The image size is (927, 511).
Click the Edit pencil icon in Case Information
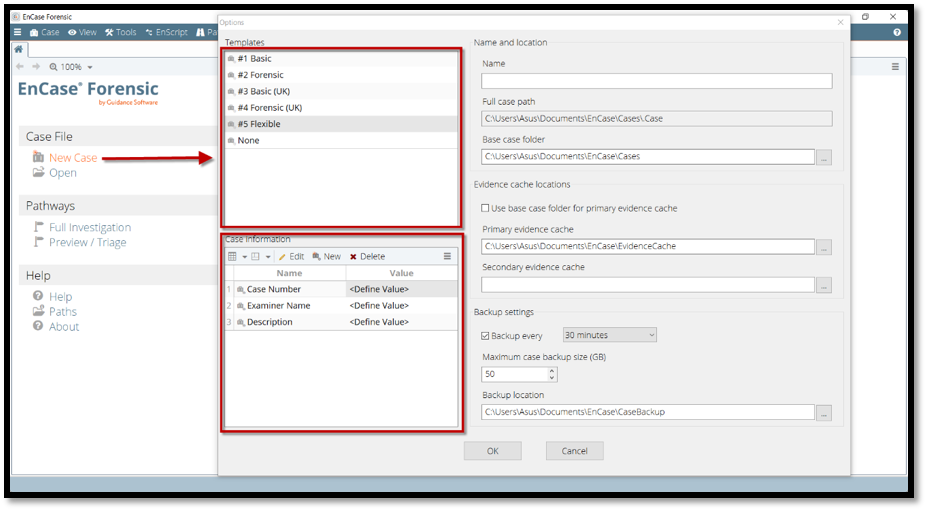click(x=283, y=257)
